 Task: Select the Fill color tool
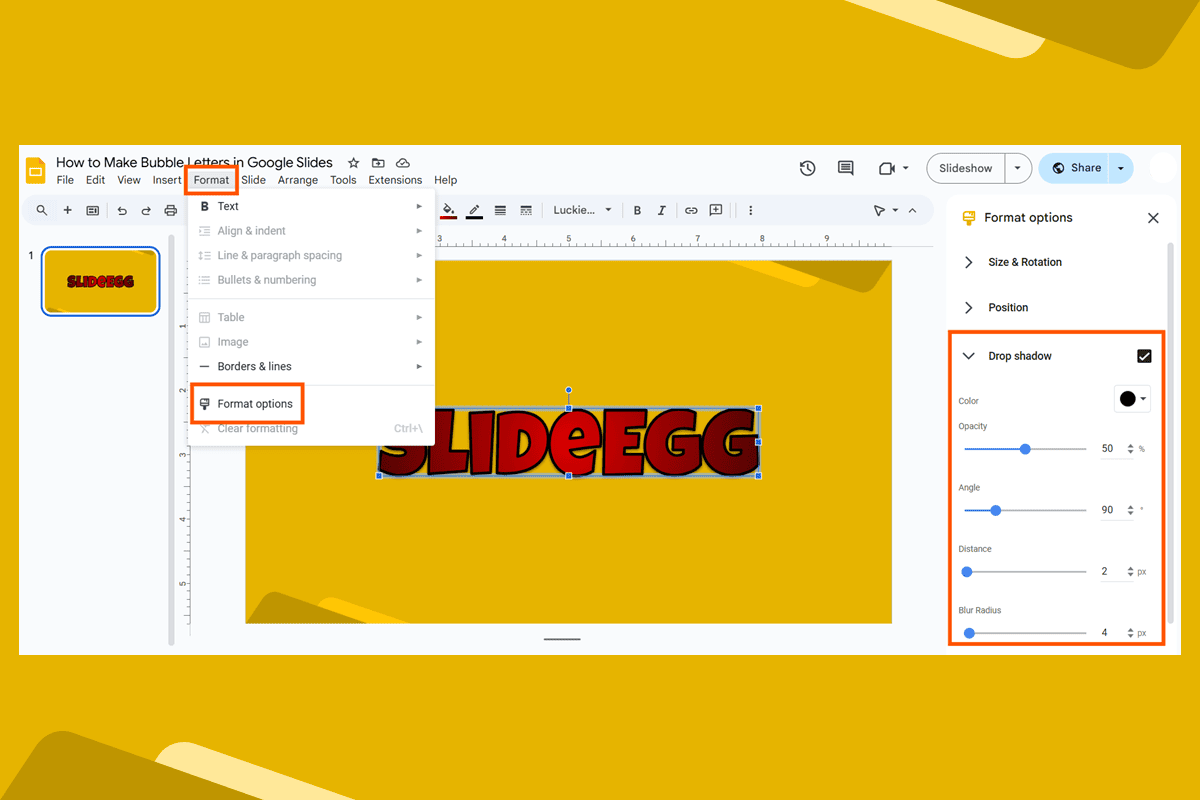448,210
